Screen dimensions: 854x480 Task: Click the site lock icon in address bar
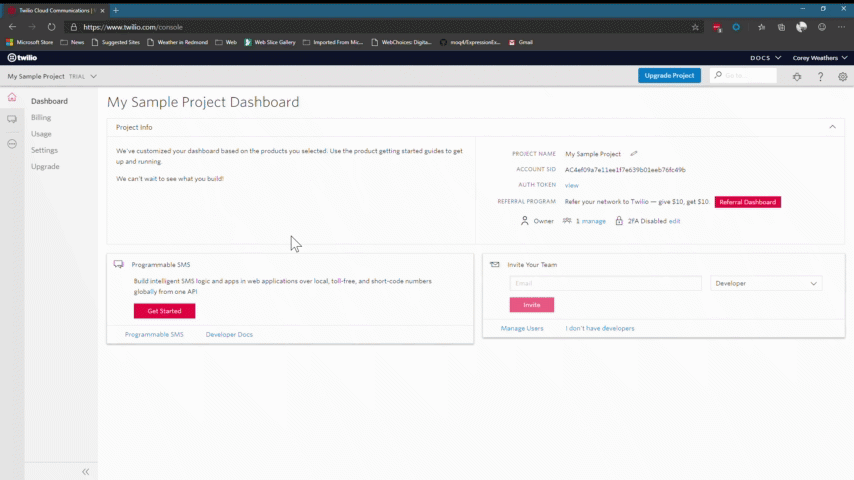click(74, 27)
